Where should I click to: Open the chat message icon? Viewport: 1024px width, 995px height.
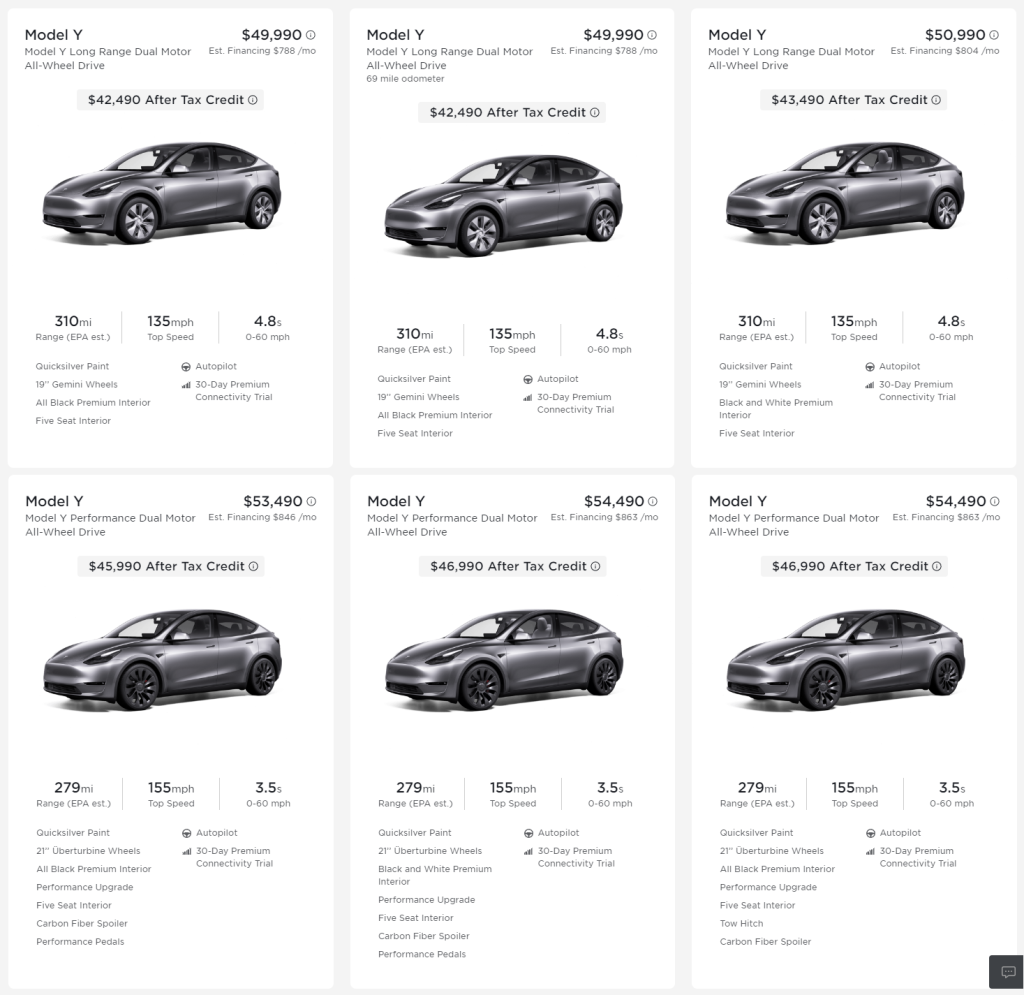(1004, 971)
